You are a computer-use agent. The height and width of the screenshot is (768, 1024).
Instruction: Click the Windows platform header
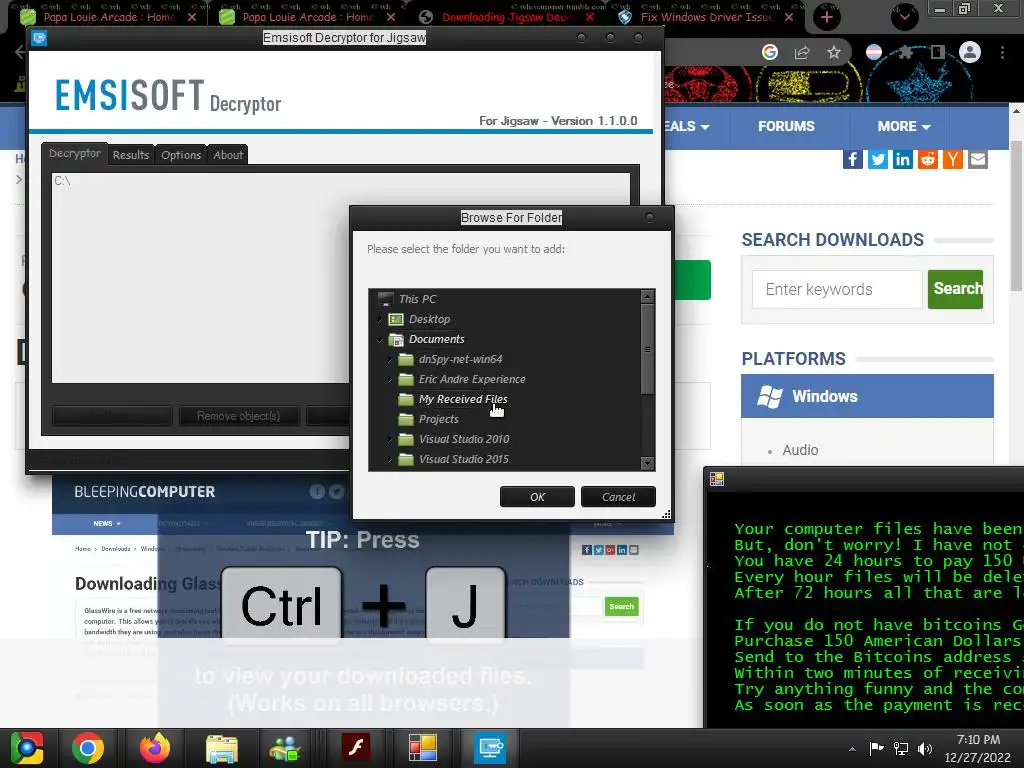[867, 396]
